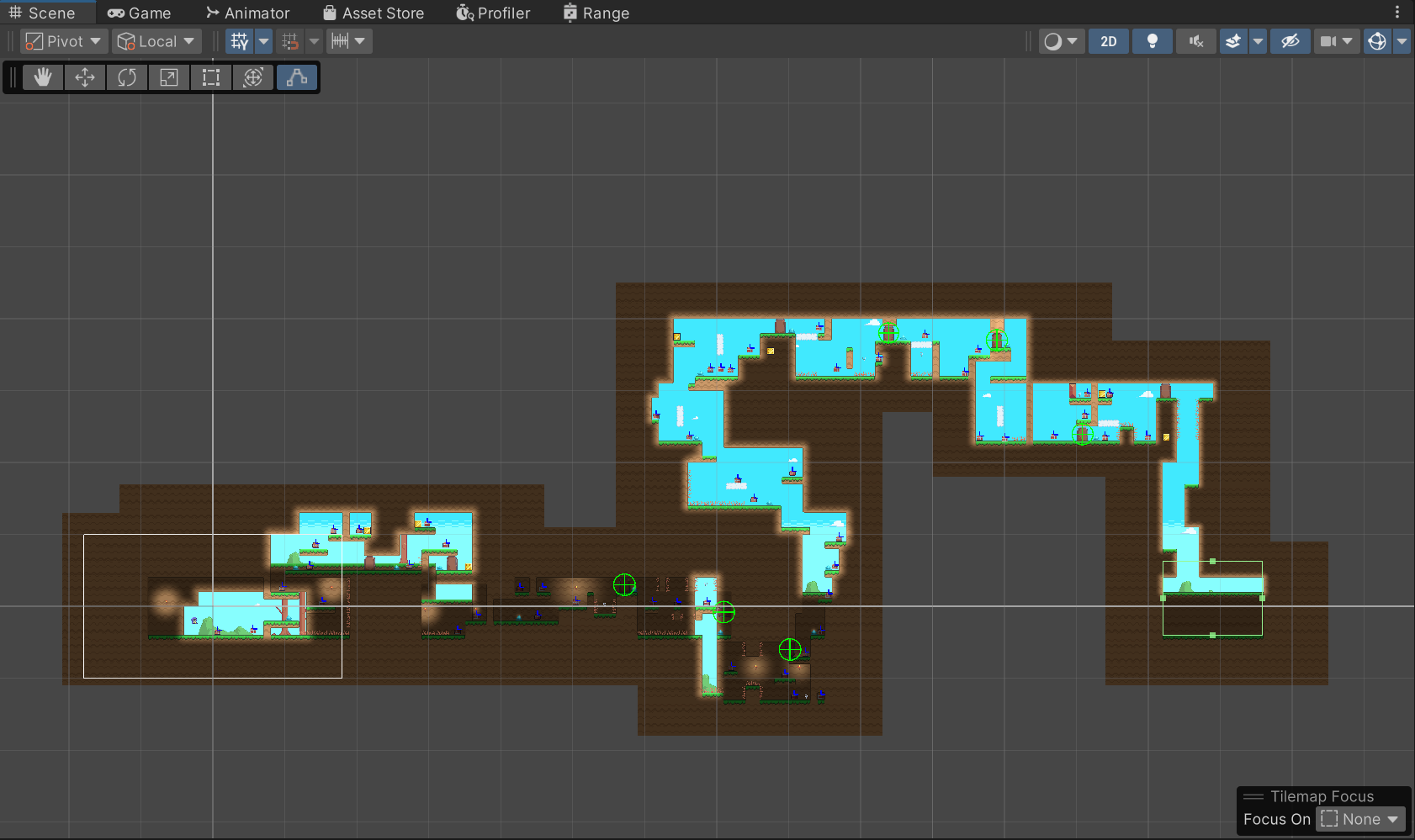Toggle grid snapping magnet icon

pyautogui.click(x=290, y=41)
